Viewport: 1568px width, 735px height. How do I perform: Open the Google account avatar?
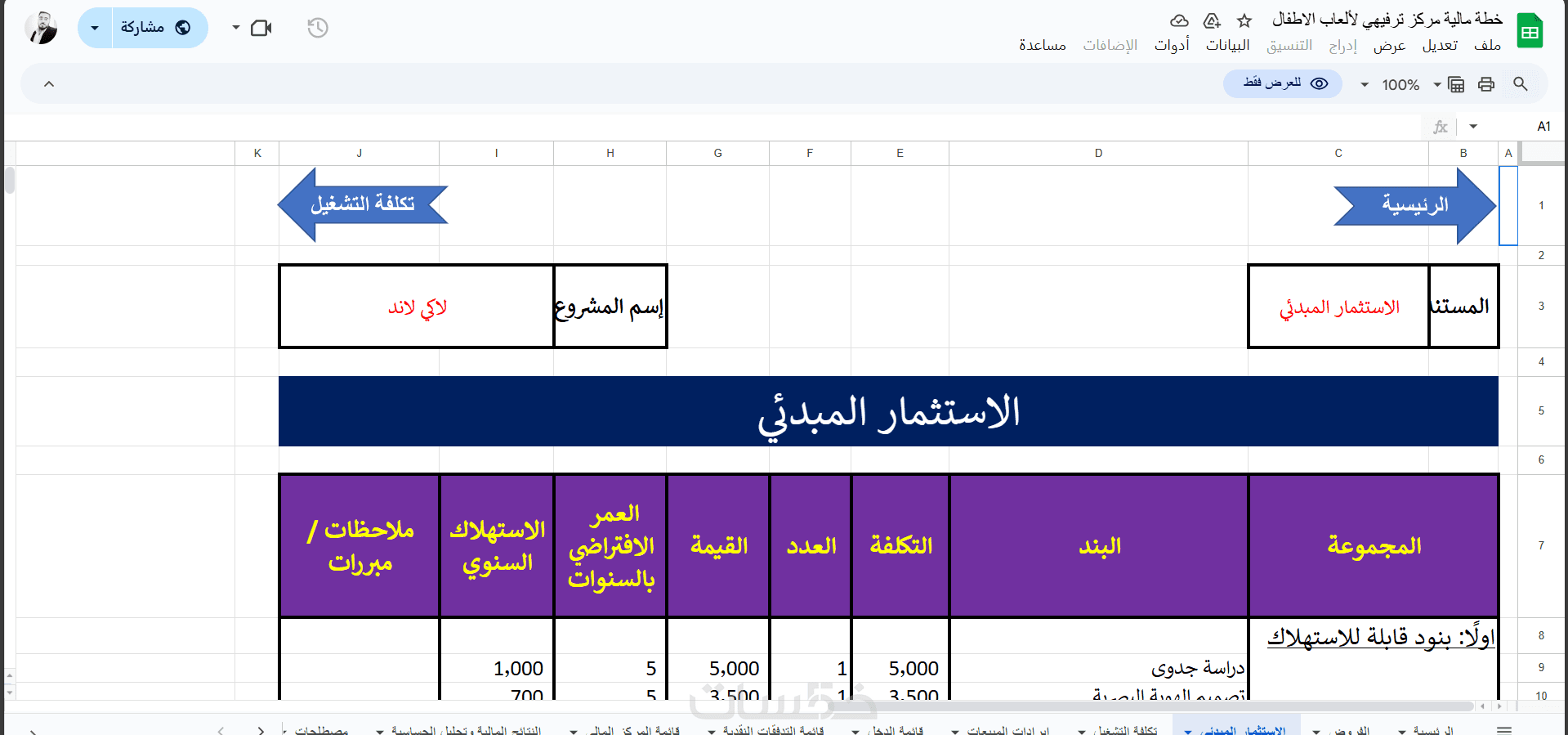(41, 28)
